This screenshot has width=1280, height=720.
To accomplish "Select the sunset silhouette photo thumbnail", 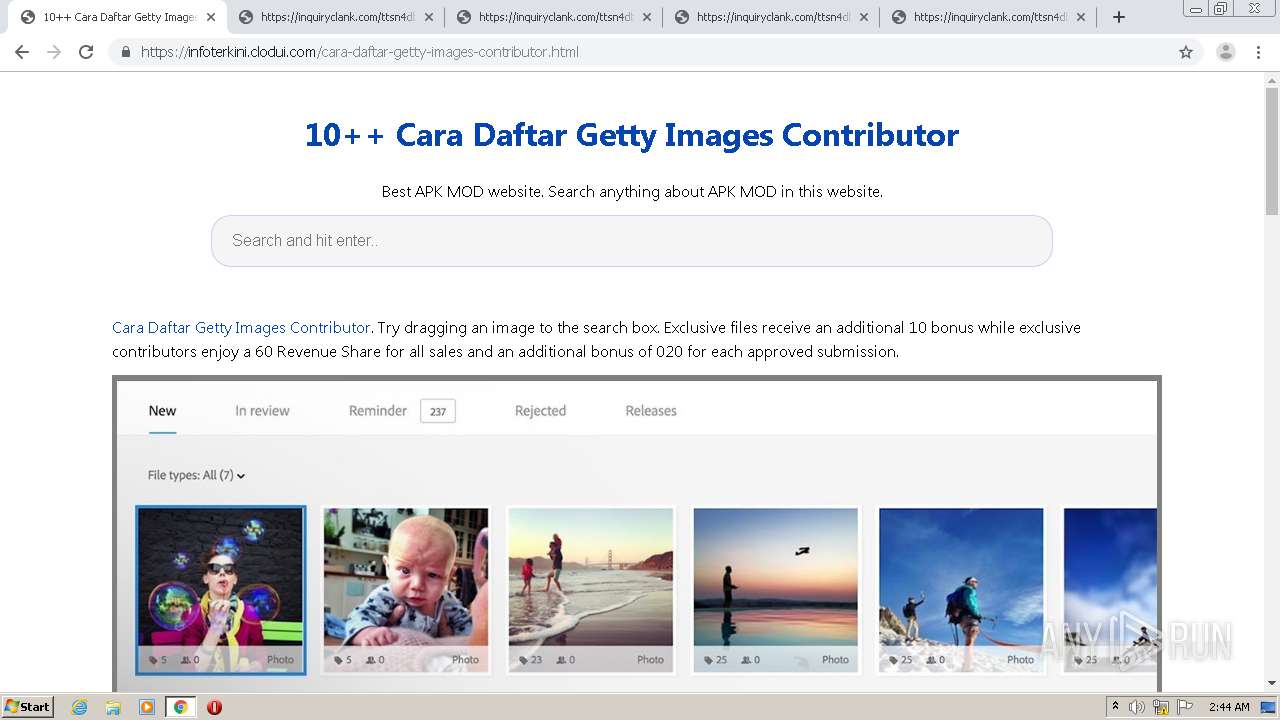I will (776, 590).
